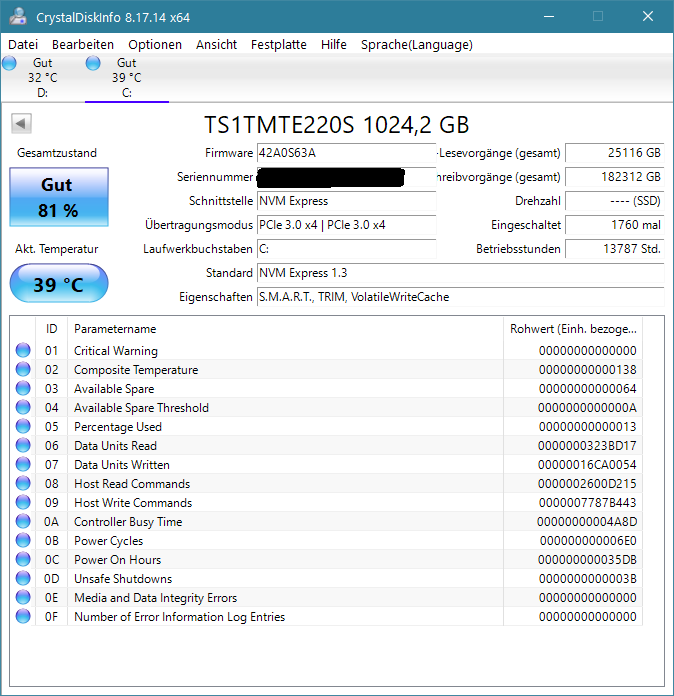Image resolution: width=674 pixels, height=696 pixels.
Task: Click the status orb for Controller Busy Time
Action: click(23, 521)
